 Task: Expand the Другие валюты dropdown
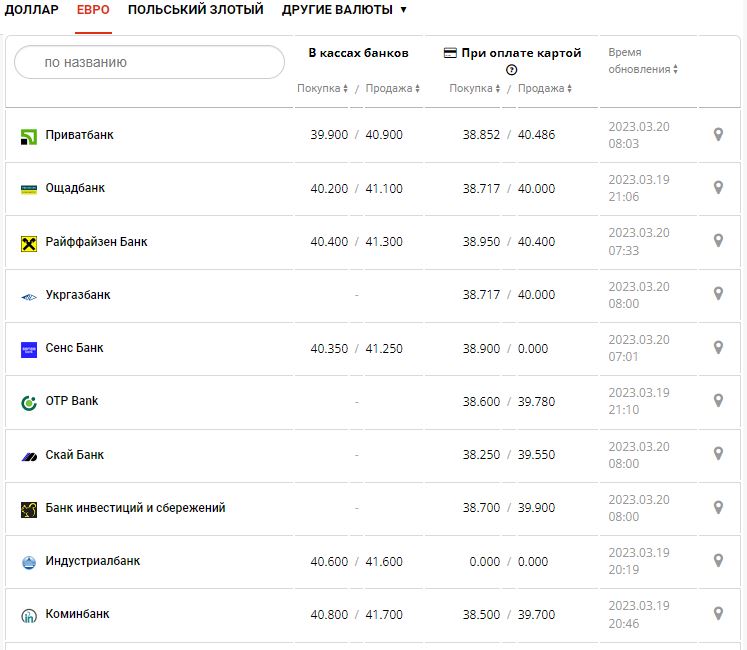(344, 10)
